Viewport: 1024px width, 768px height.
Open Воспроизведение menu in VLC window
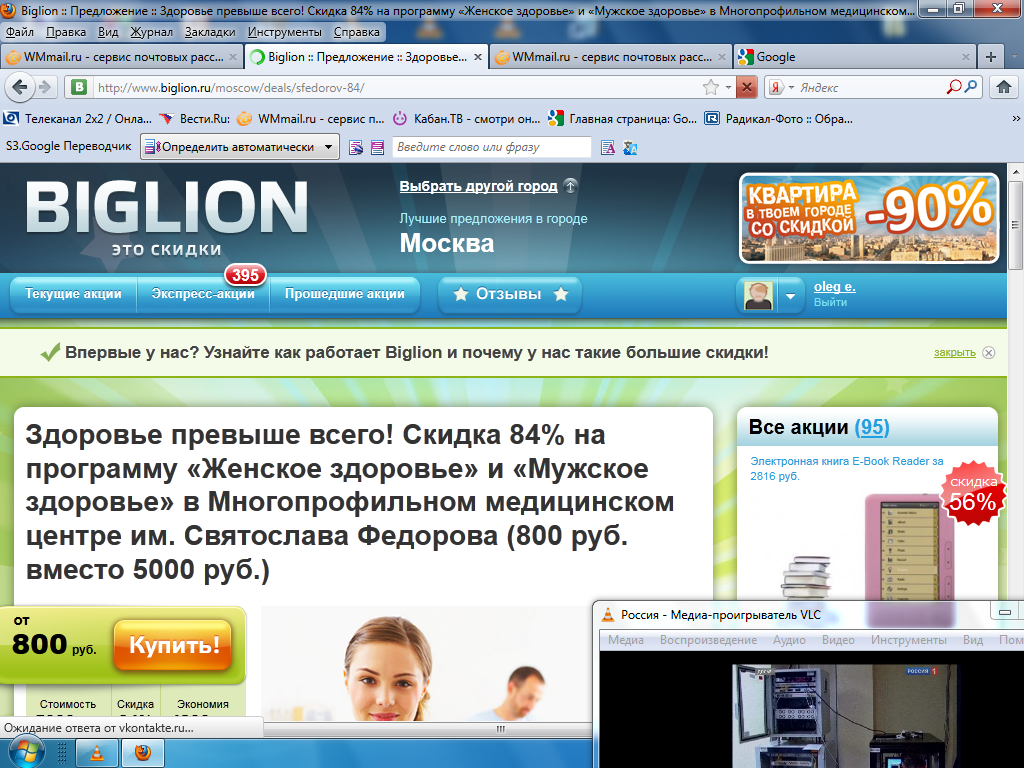click(708, 640)
